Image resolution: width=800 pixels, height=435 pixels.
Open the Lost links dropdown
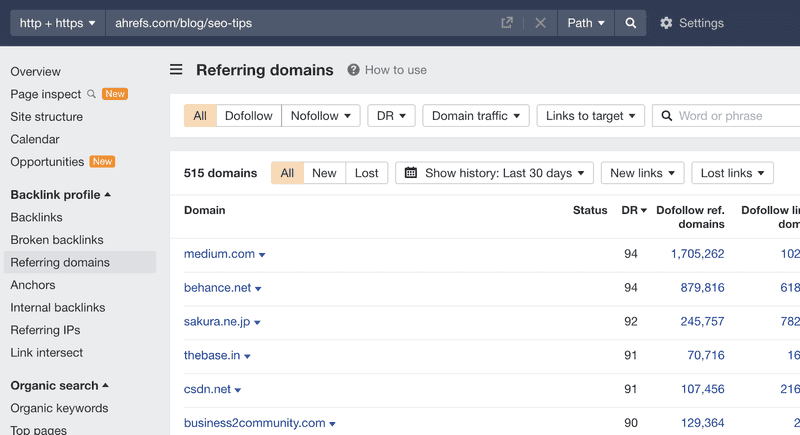(x=732, y=173)
